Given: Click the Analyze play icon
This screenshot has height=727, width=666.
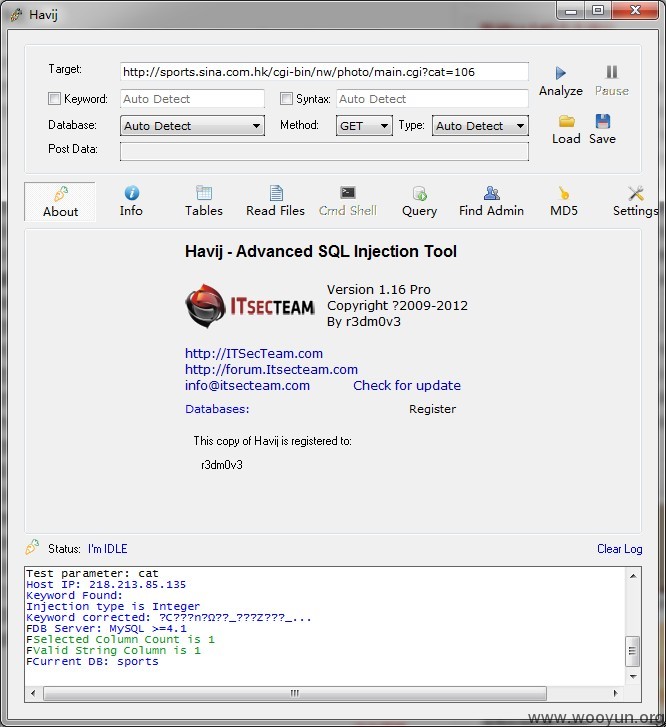Looking at the screenshot, I should [560, 73].
